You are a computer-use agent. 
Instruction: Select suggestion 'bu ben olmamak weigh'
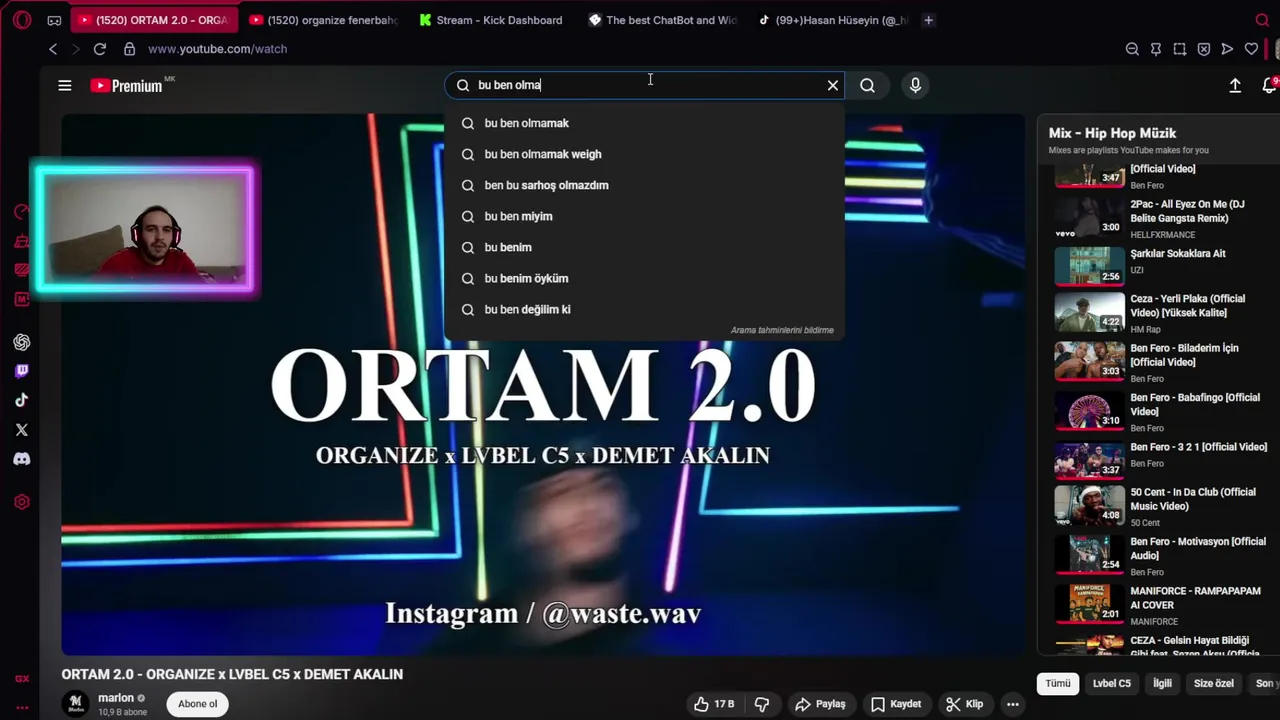(x=644, y=154)
